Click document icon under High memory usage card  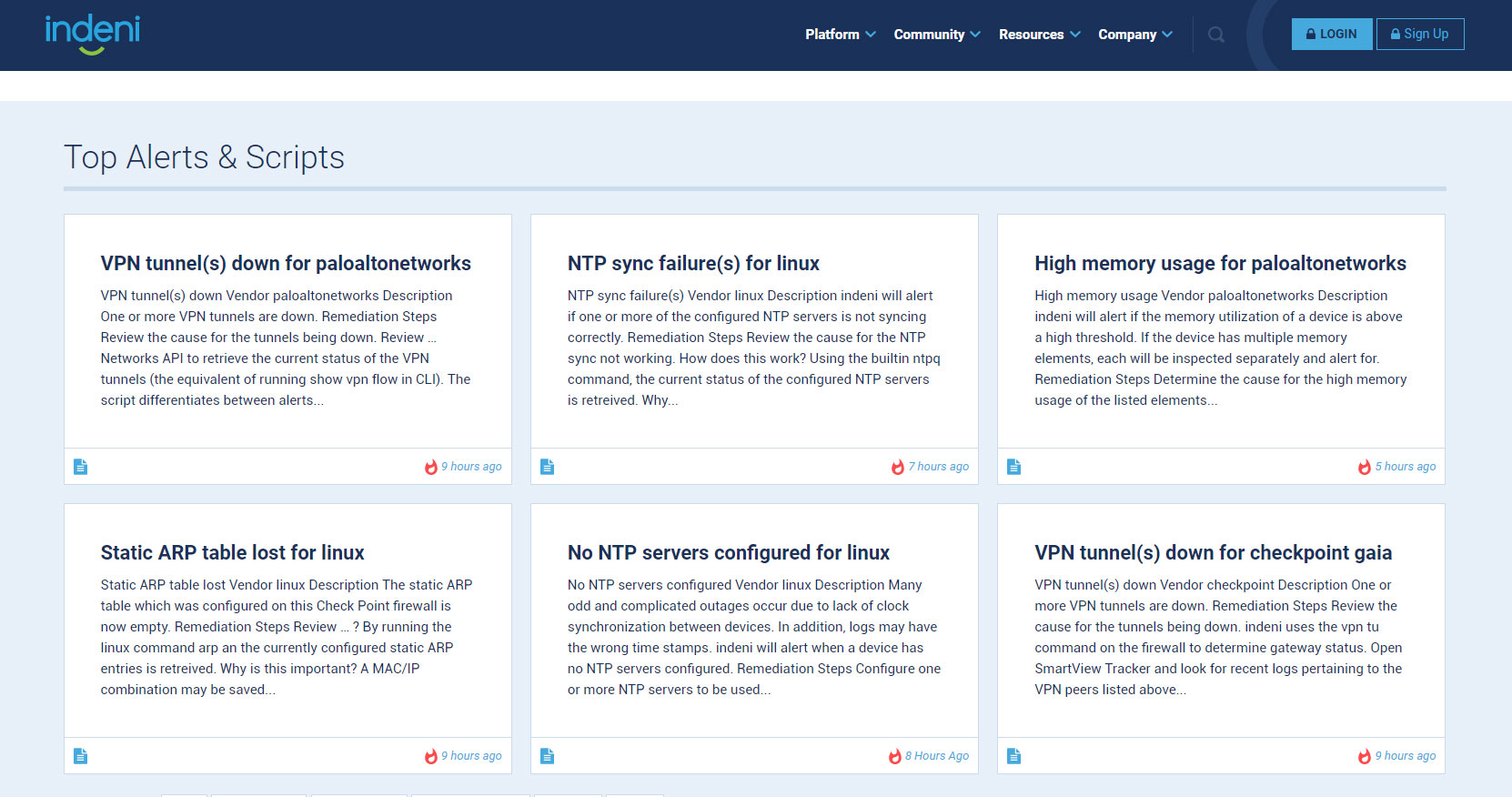tap(1013, 467)
